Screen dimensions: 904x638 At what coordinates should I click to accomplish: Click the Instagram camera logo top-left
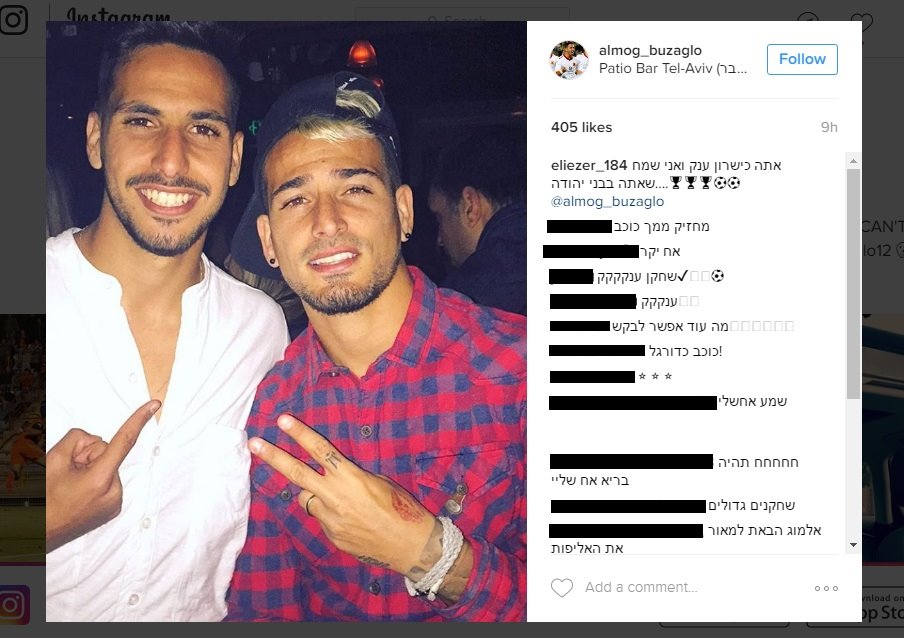pyautogui.click(x=13, y=19)
